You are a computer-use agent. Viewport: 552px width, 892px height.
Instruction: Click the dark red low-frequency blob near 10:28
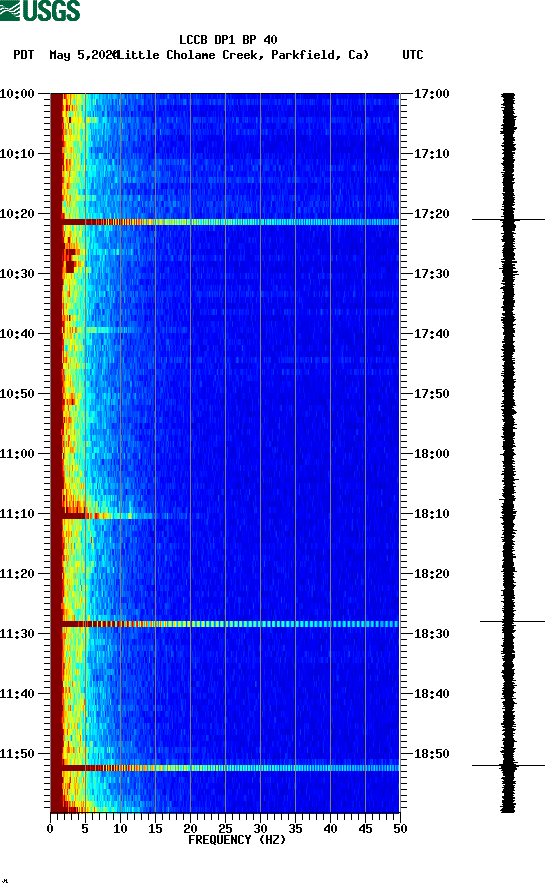click(x=71, y=260)
